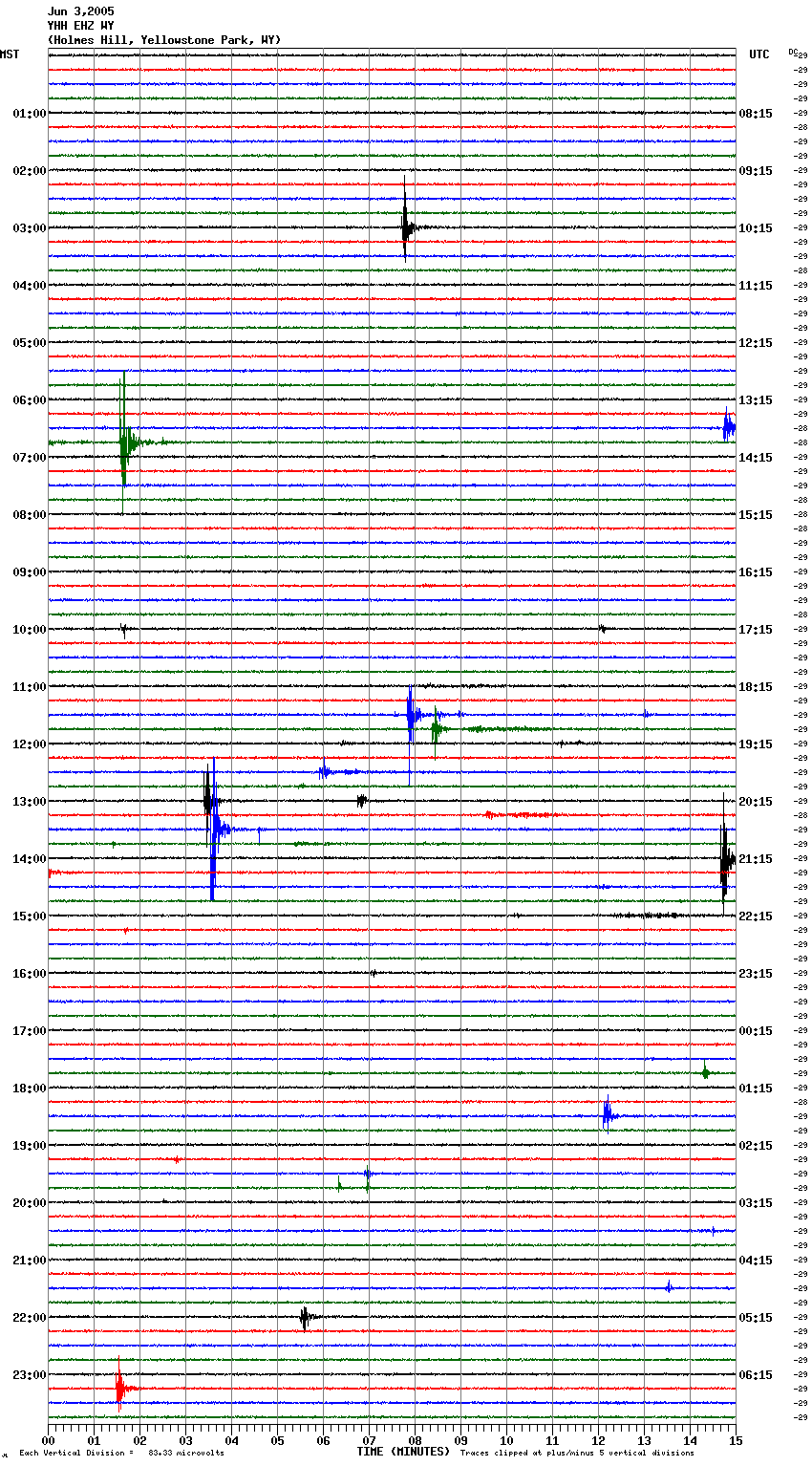
Task: Click the blue burst at the right end near 13:15 UTC
Action: click(728, 426)
